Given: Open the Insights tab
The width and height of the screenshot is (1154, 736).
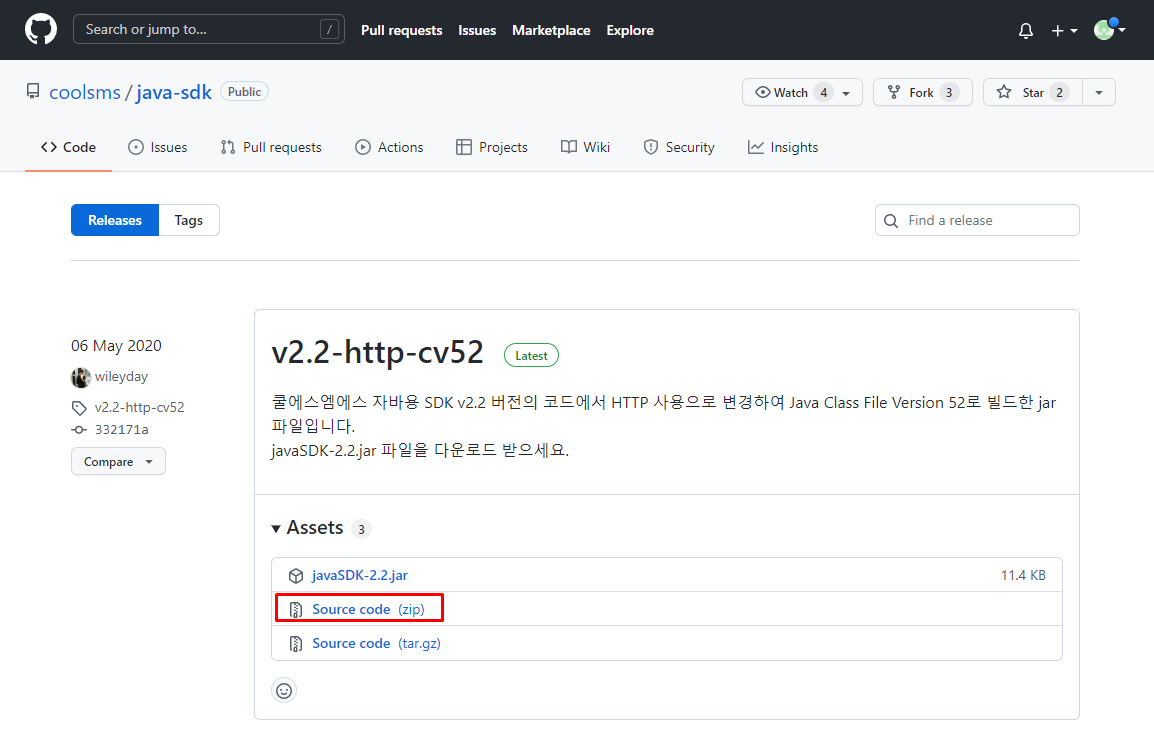Looking at the screenshot, I should (x=783, y=147).
